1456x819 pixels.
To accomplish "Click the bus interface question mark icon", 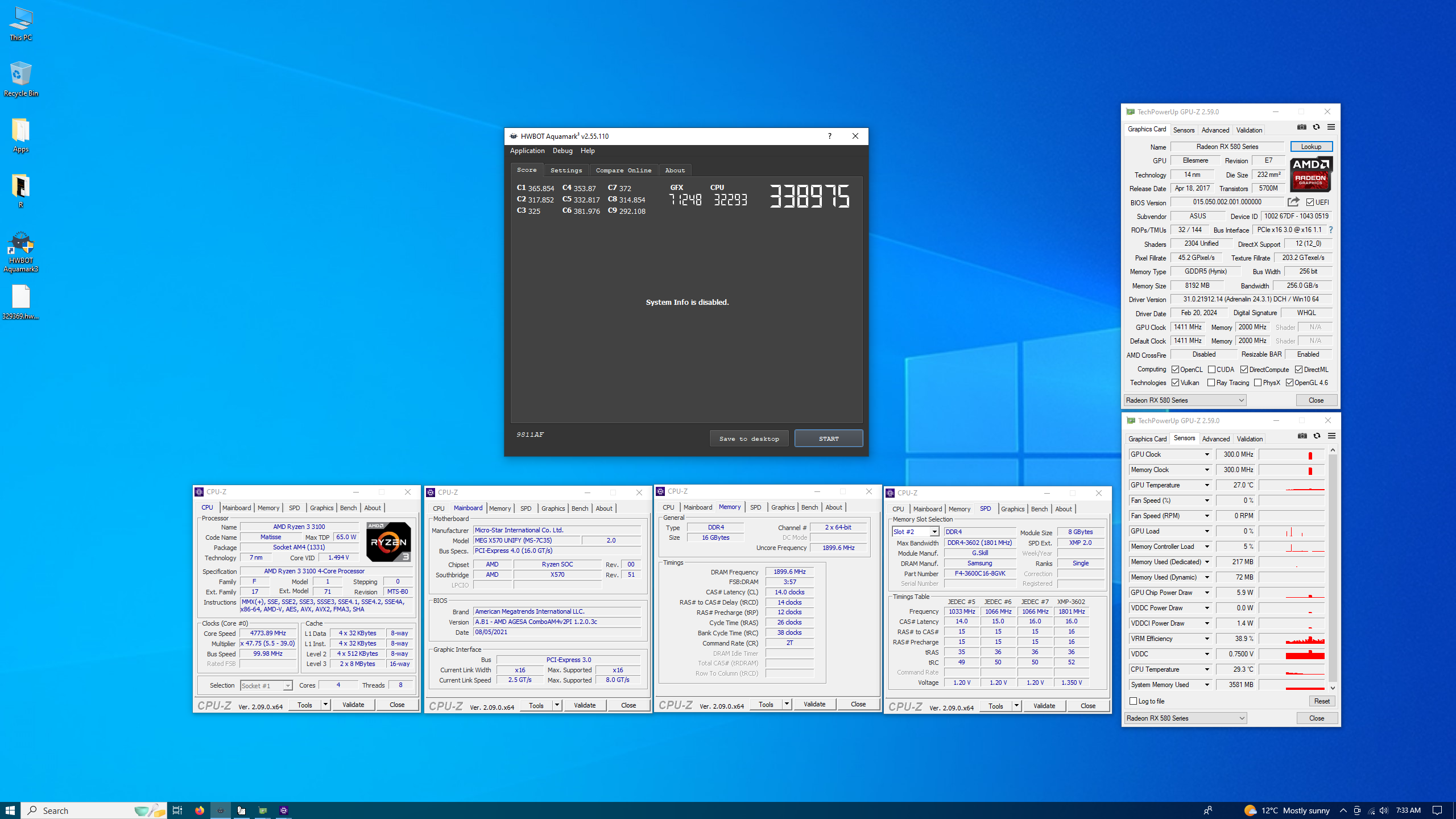I will 1330,230.
